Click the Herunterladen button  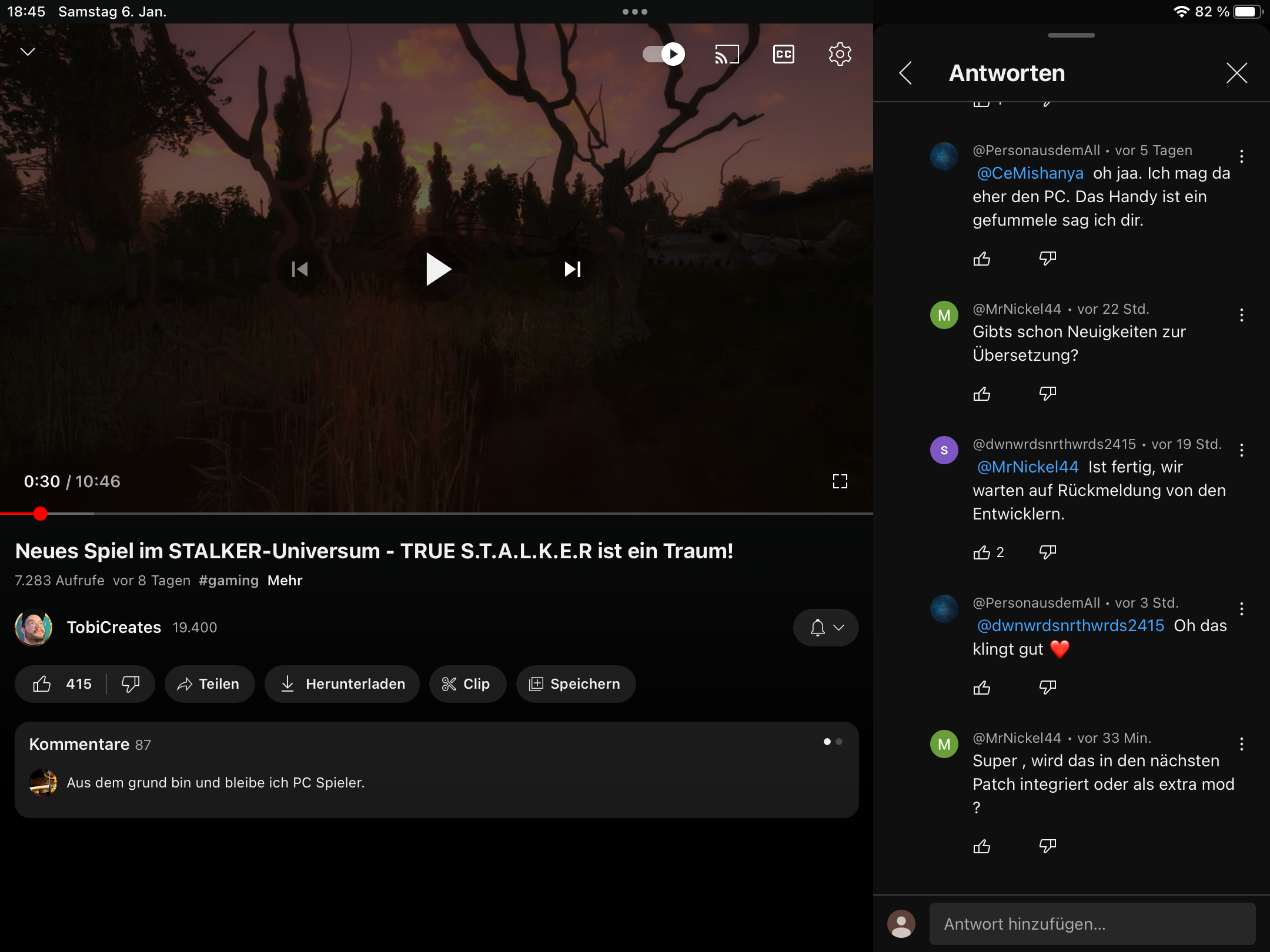342,684
